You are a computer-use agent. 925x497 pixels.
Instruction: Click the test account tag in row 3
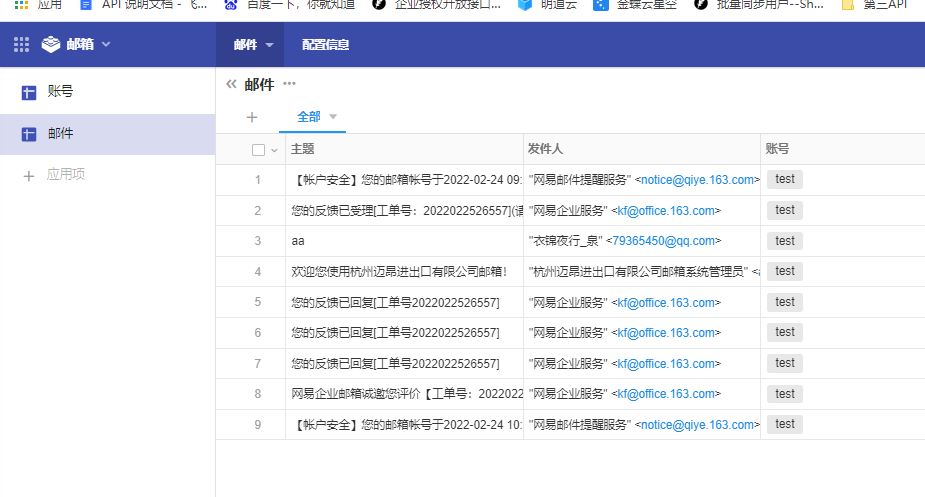tap(785, 241)
